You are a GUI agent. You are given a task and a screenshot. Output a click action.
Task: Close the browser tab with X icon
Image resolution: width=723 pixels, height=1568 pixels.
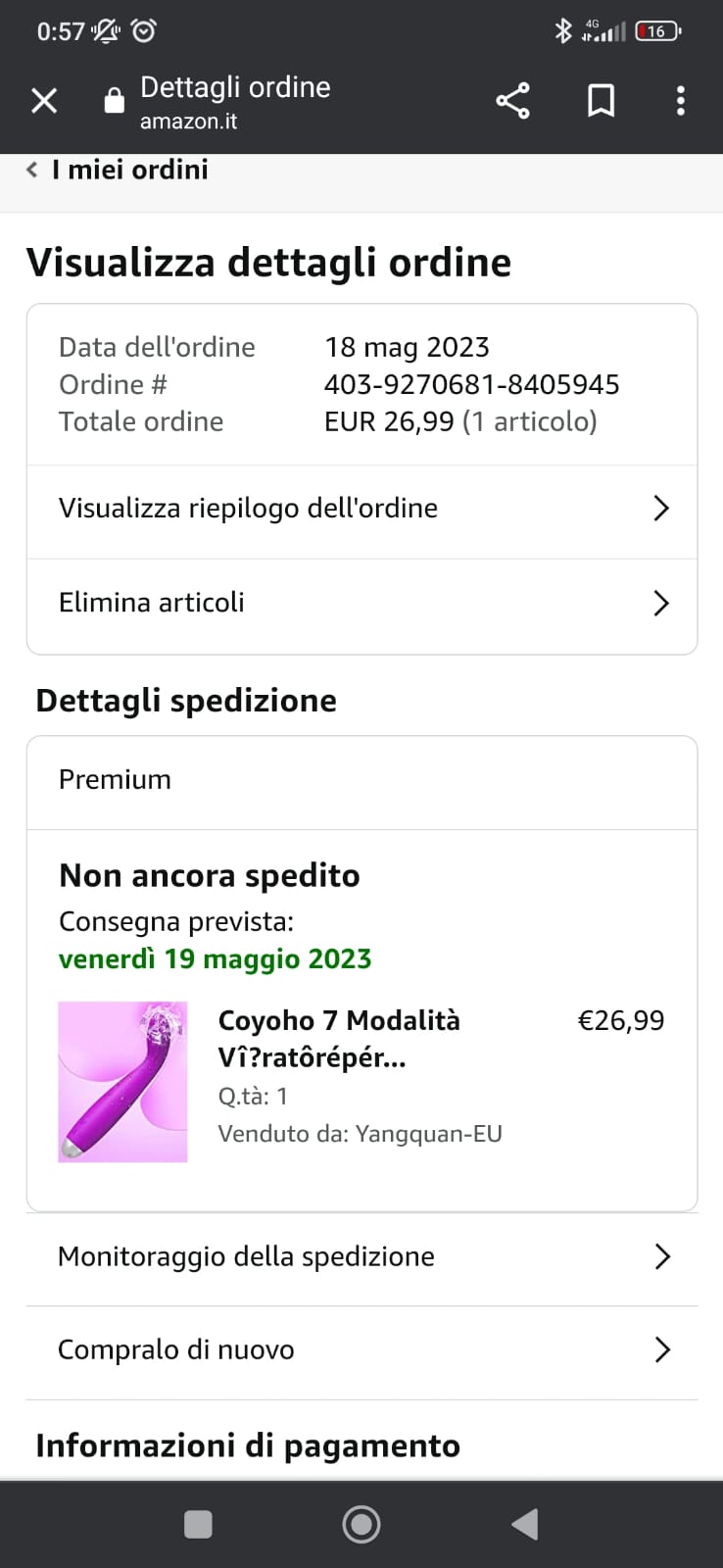pos(44,101)
